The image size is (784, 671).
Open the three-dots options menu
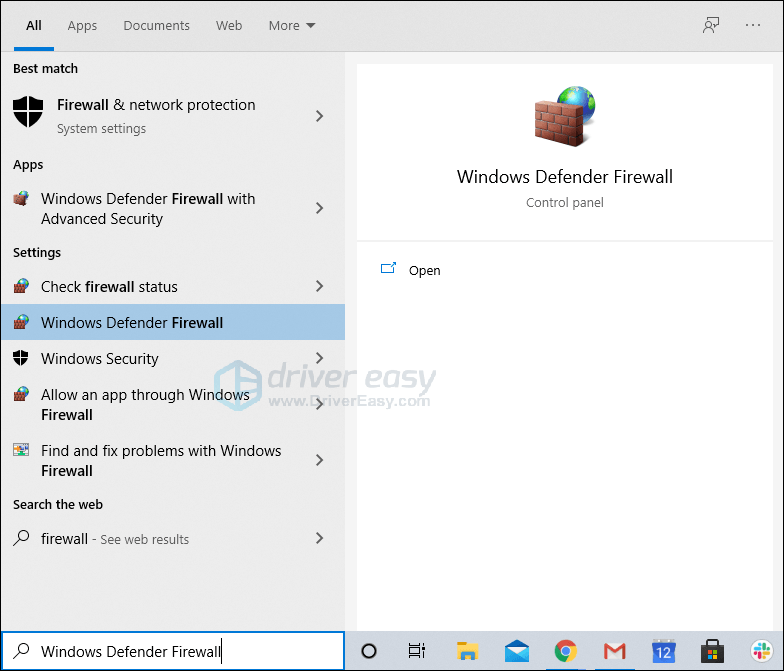752,25
